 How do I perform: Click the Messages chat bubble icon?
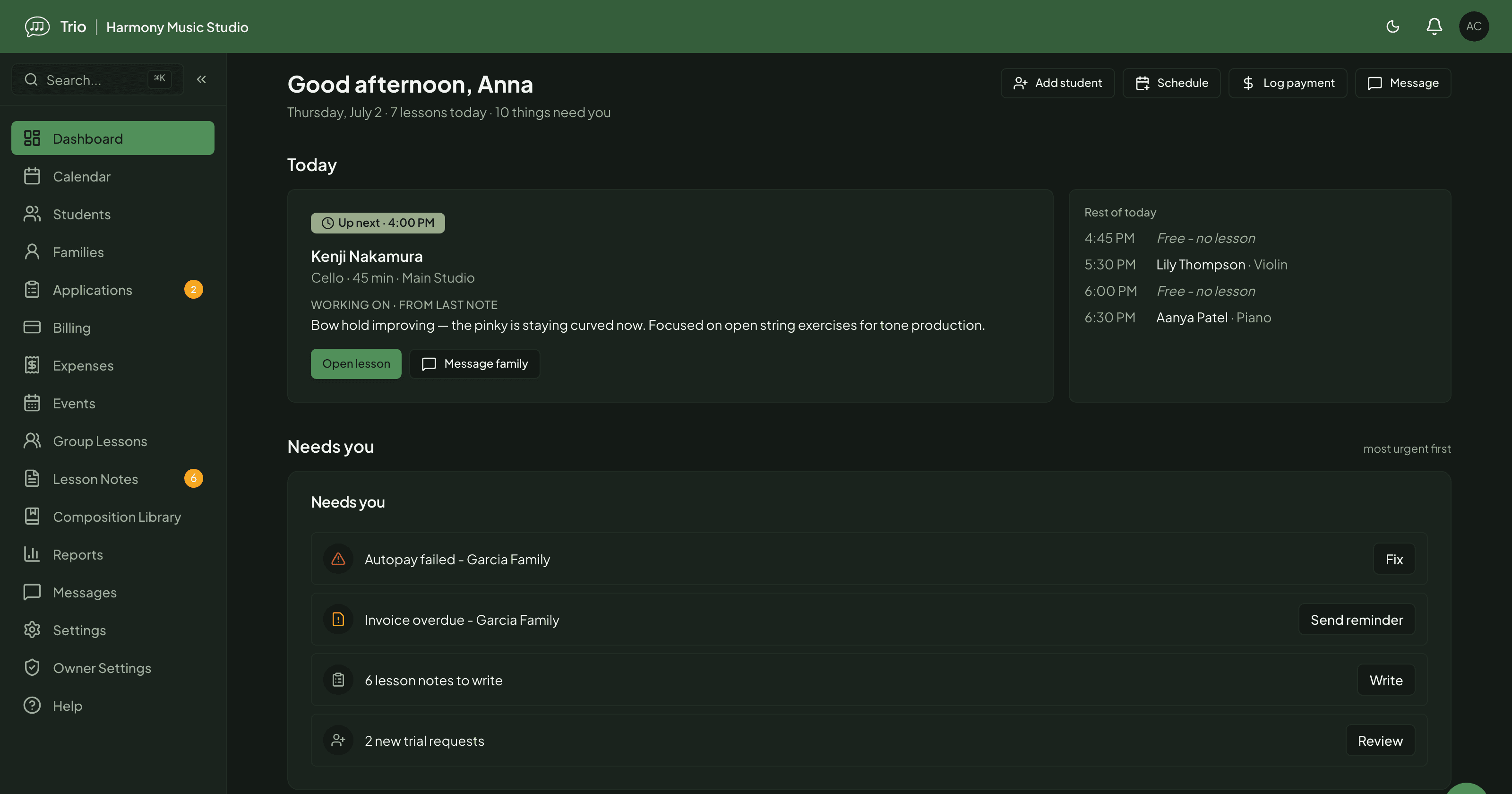click(x=32, y=592)
